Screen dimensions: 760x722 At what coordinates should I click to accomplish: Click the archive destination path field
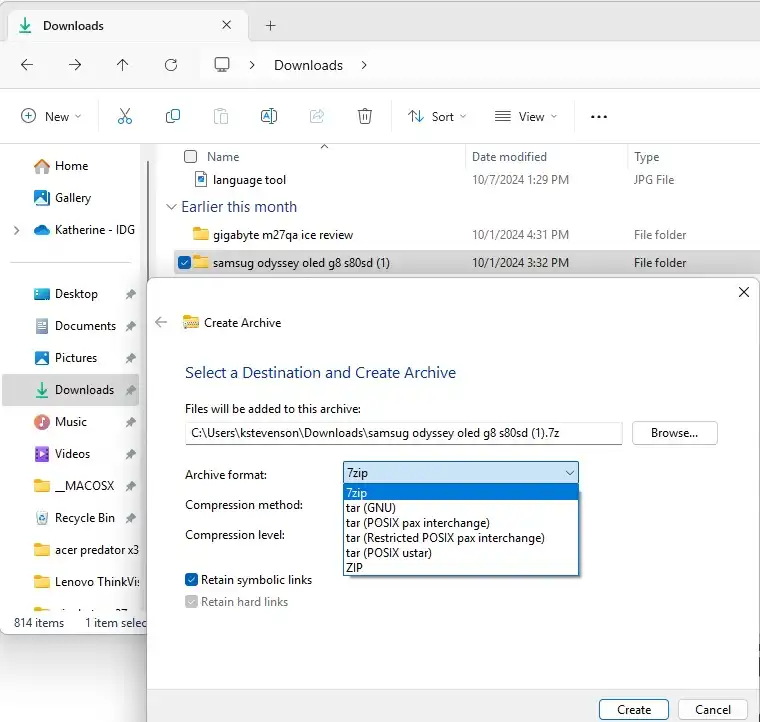403,433
